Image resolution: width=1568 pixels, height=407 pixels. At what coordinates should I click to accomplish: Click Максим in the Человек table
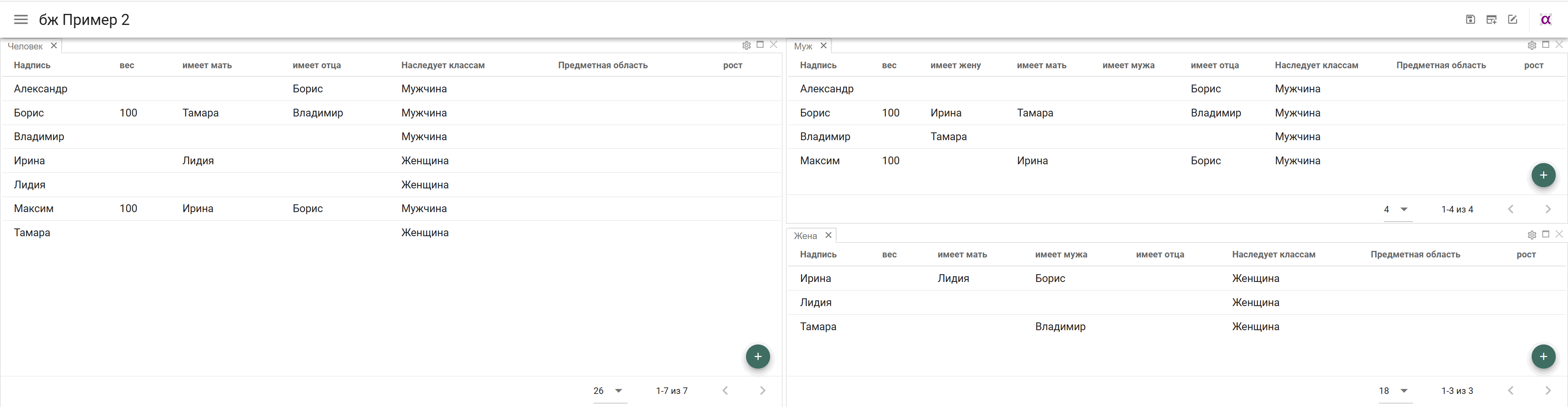[33, 208]
